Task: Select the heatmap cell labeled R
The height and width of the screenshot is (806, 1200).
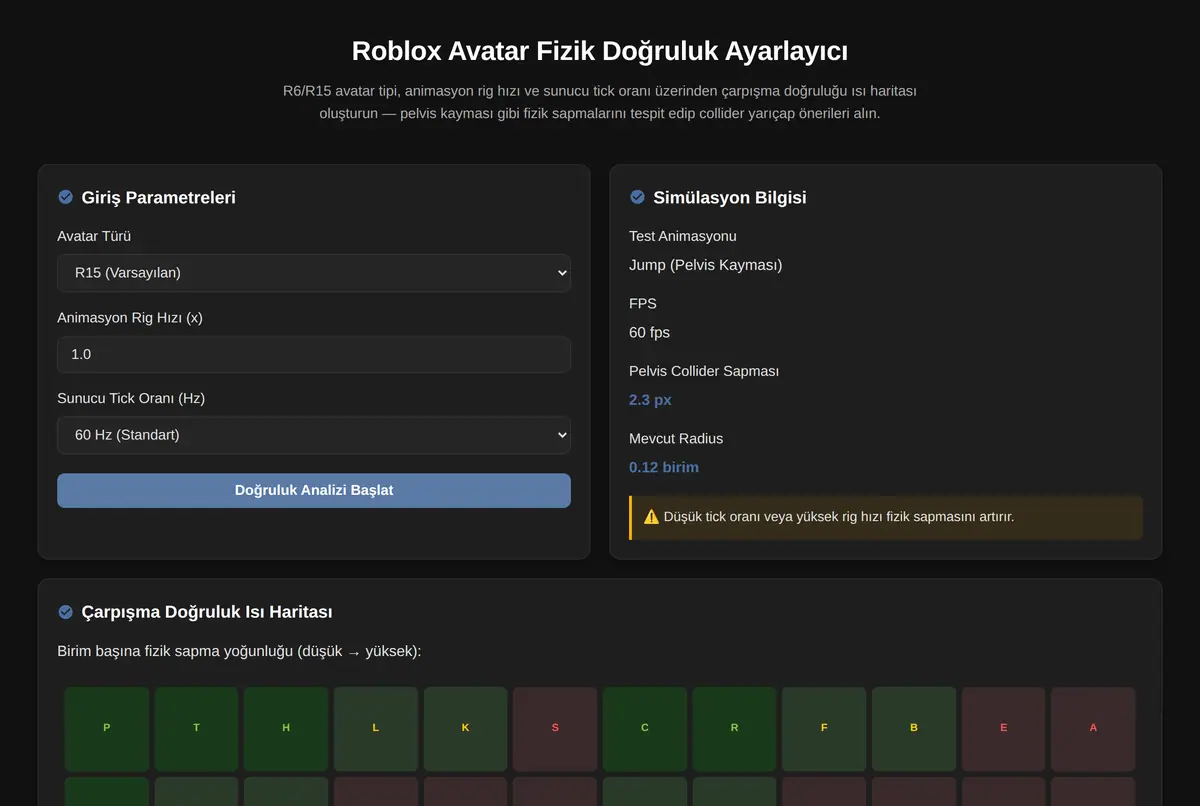Action: coord(734,728)
